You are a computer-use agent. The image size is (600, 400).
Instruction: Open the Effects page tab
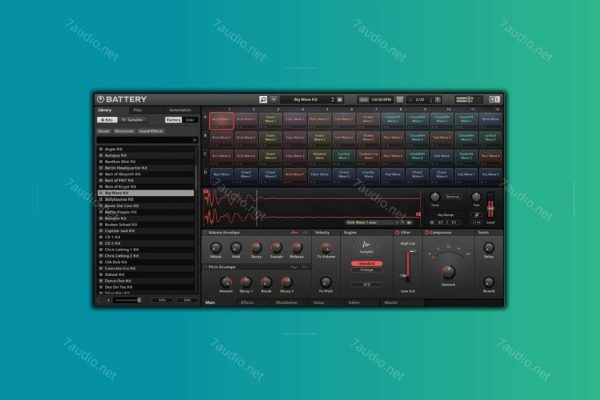pyautogui.click(x=247, y=303)
